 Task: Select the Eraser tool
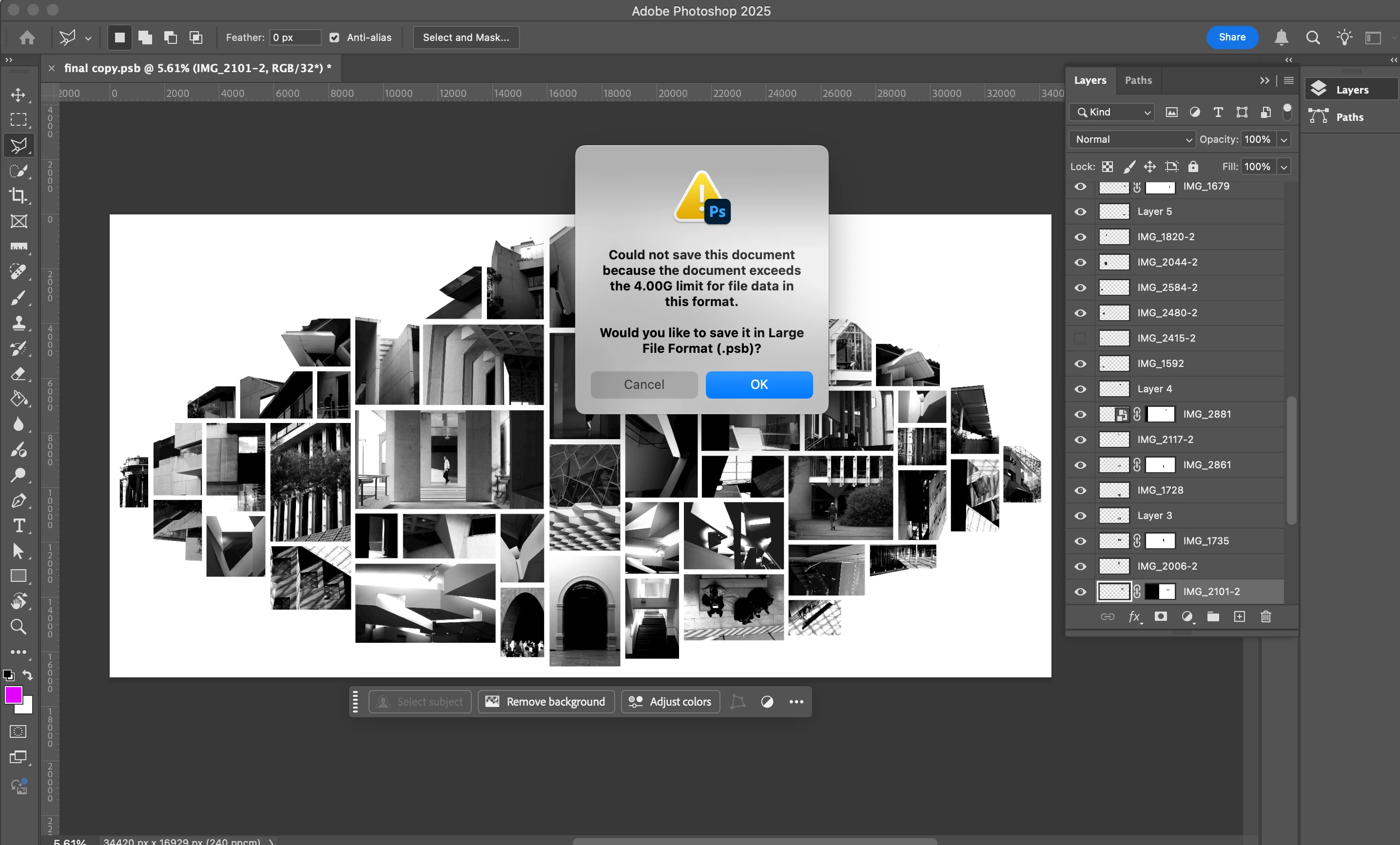(18, 373)
